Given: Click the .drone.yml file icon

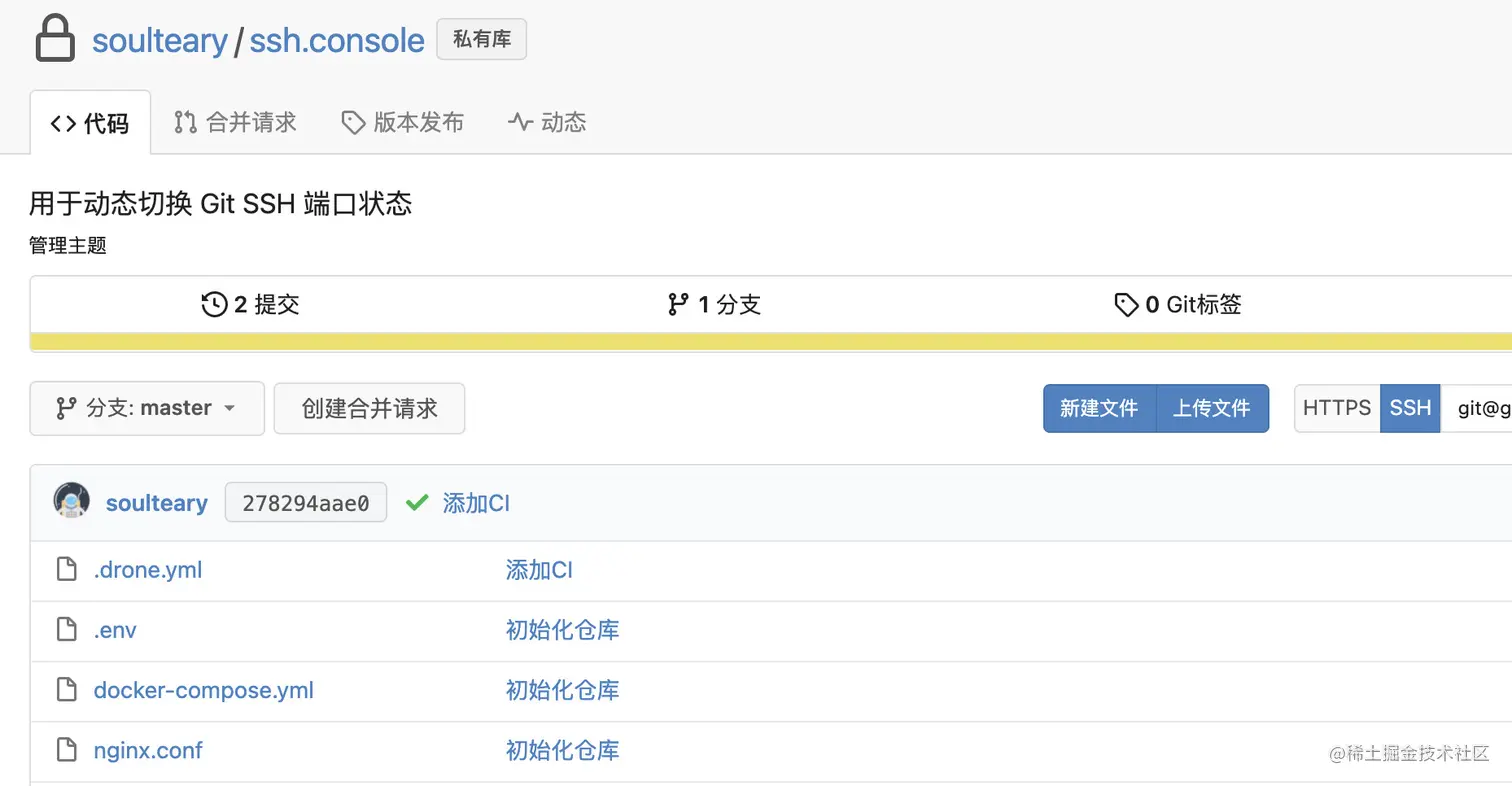Looking at the screenshot, I should point(66,570).
